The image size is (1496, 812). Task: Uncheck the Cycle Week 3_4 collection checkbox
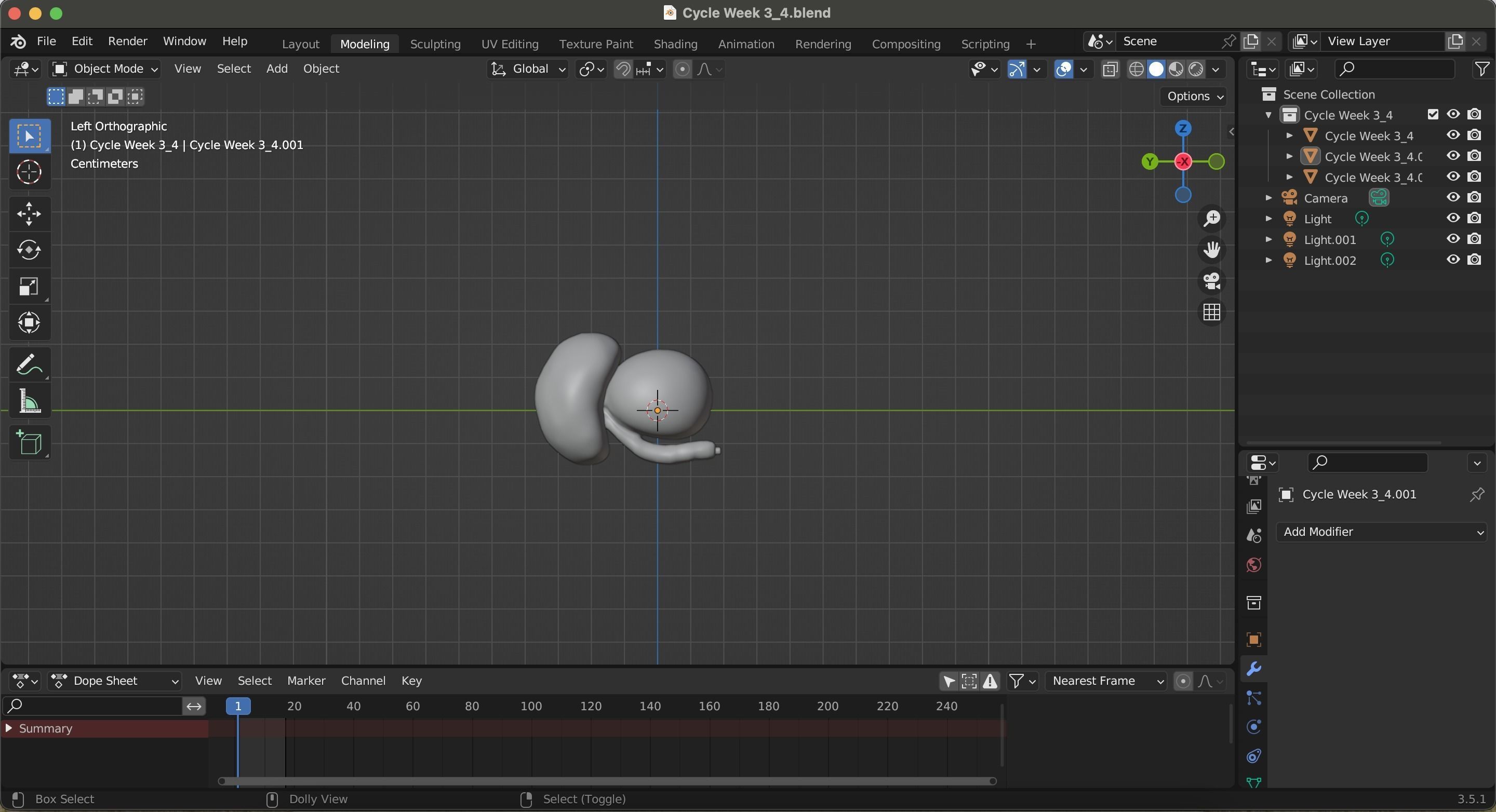(x=1433, y=114)
